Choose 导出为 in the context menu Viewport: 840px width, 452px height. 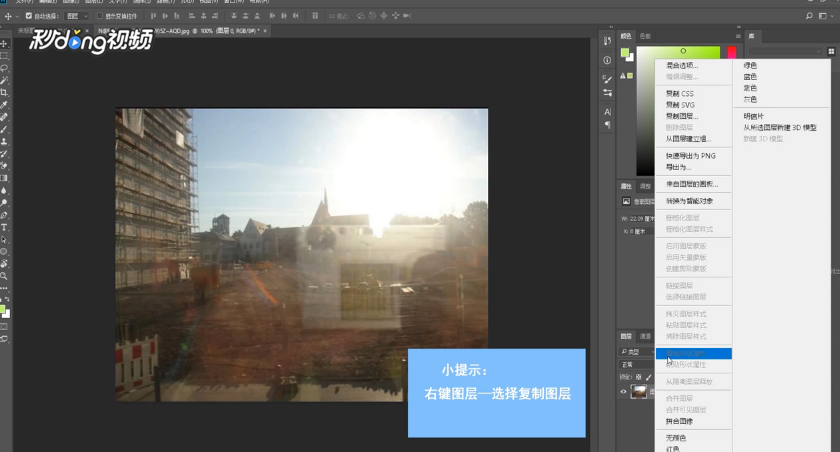678,167
